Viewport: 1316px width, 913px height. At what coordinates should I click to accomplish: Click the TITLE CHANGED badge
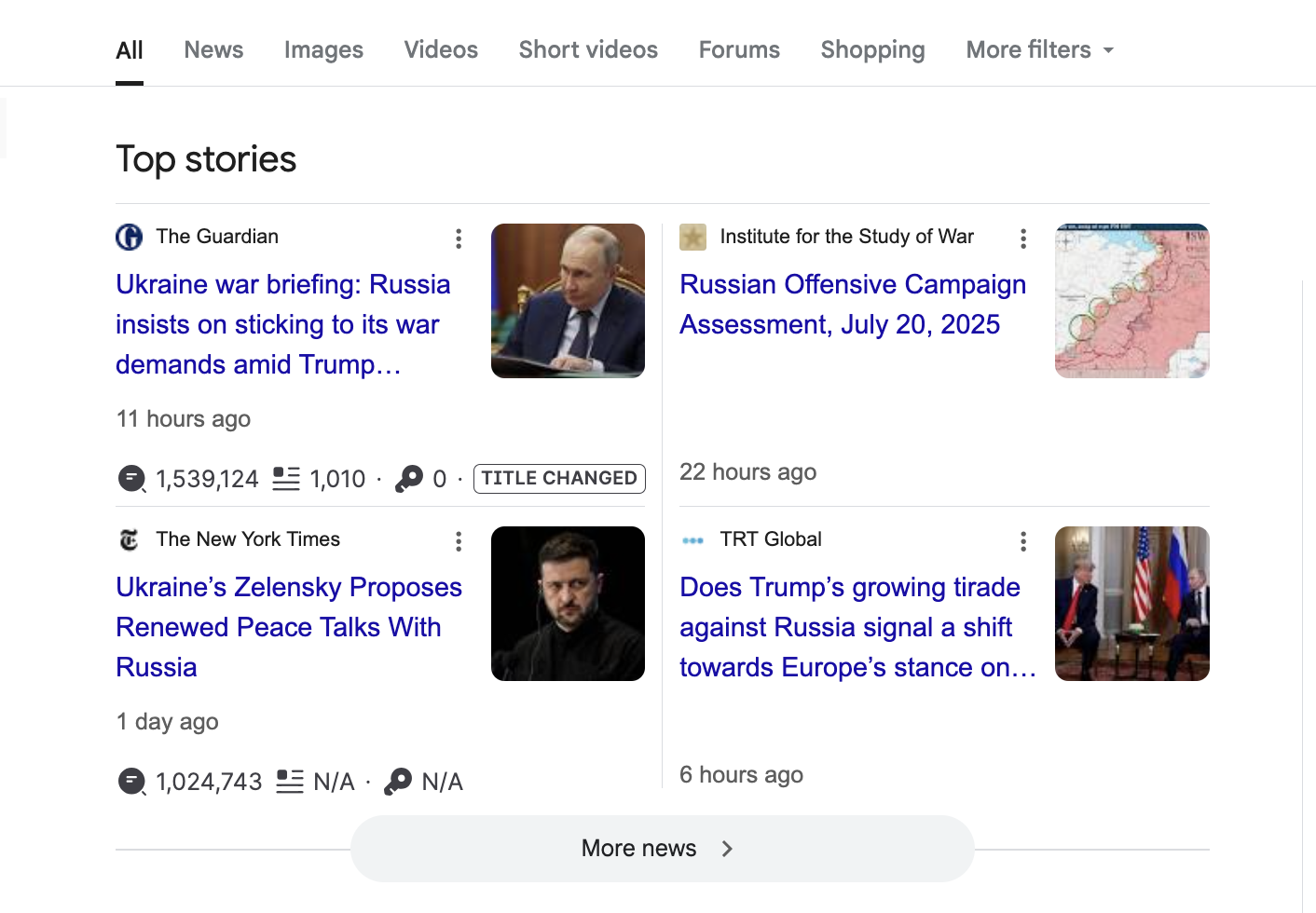tap(559, 478)
